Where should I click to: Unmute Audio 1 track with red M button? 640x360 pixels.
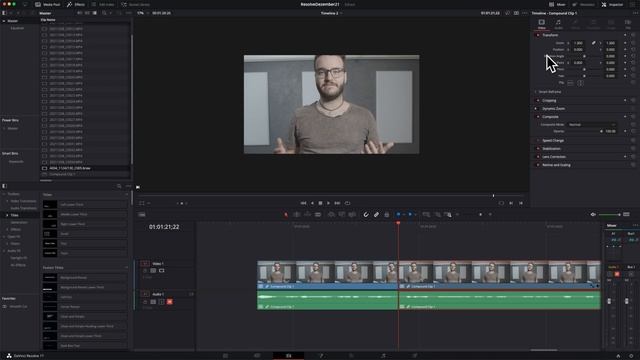[169, 302]
